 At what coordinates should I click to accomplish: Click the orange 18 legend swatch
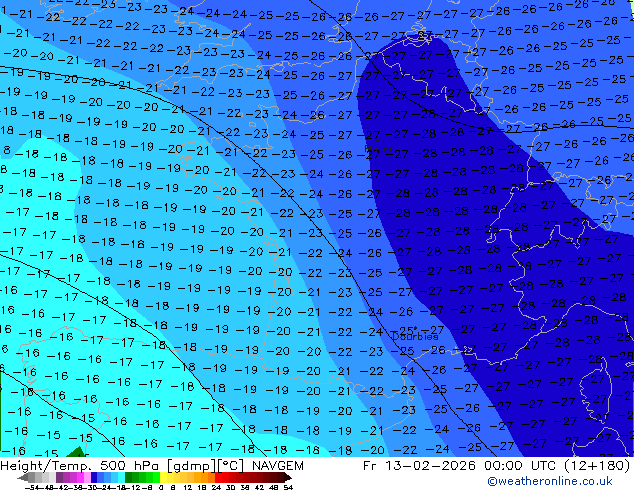[205, 477]
